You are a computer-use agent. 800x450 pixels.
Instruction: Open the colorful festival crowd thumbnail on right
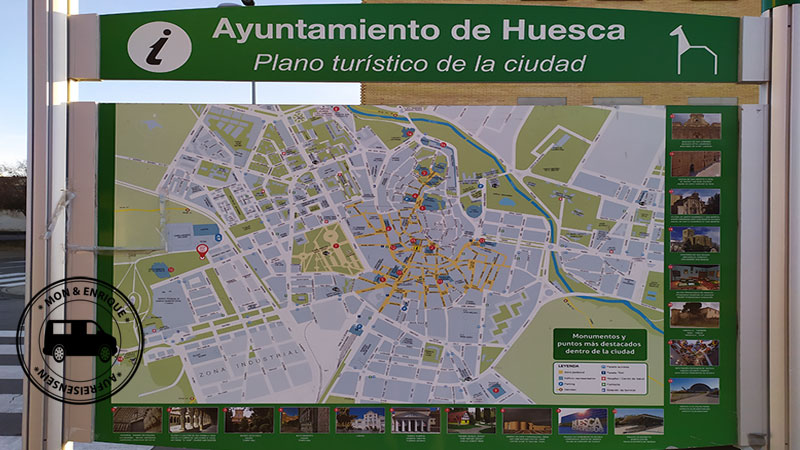coord(694,353)
